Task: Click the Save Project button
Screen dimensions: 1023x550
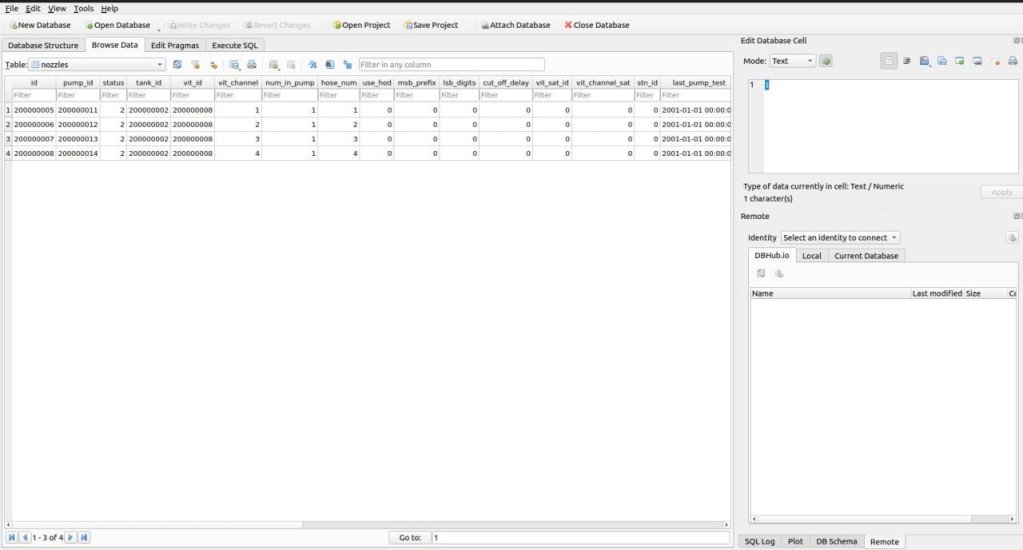Action: pos(431,25)
